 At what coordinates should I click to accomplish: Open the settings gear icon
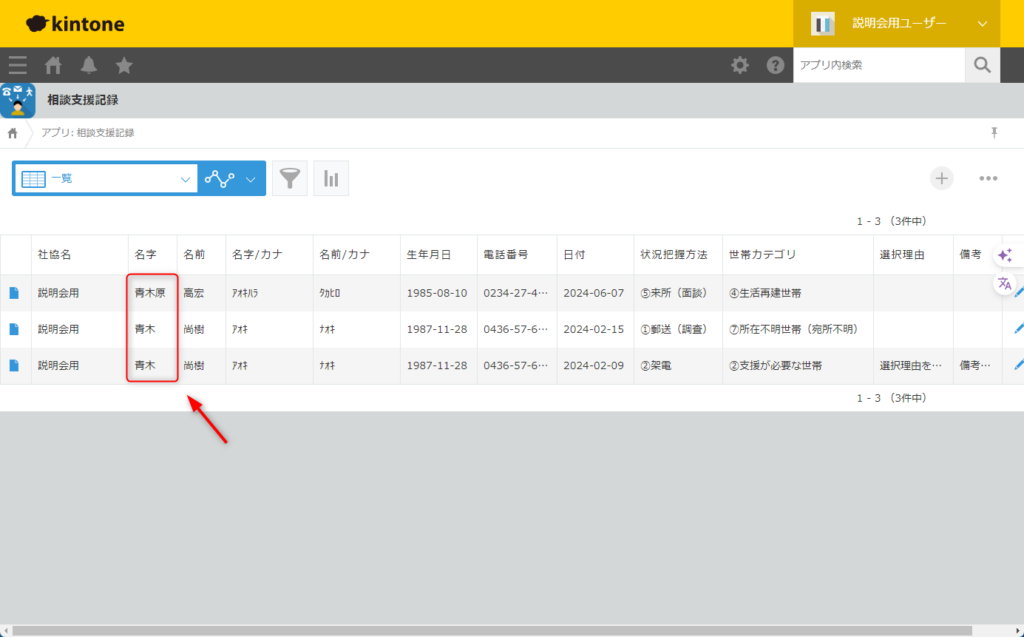coord(740,66)
